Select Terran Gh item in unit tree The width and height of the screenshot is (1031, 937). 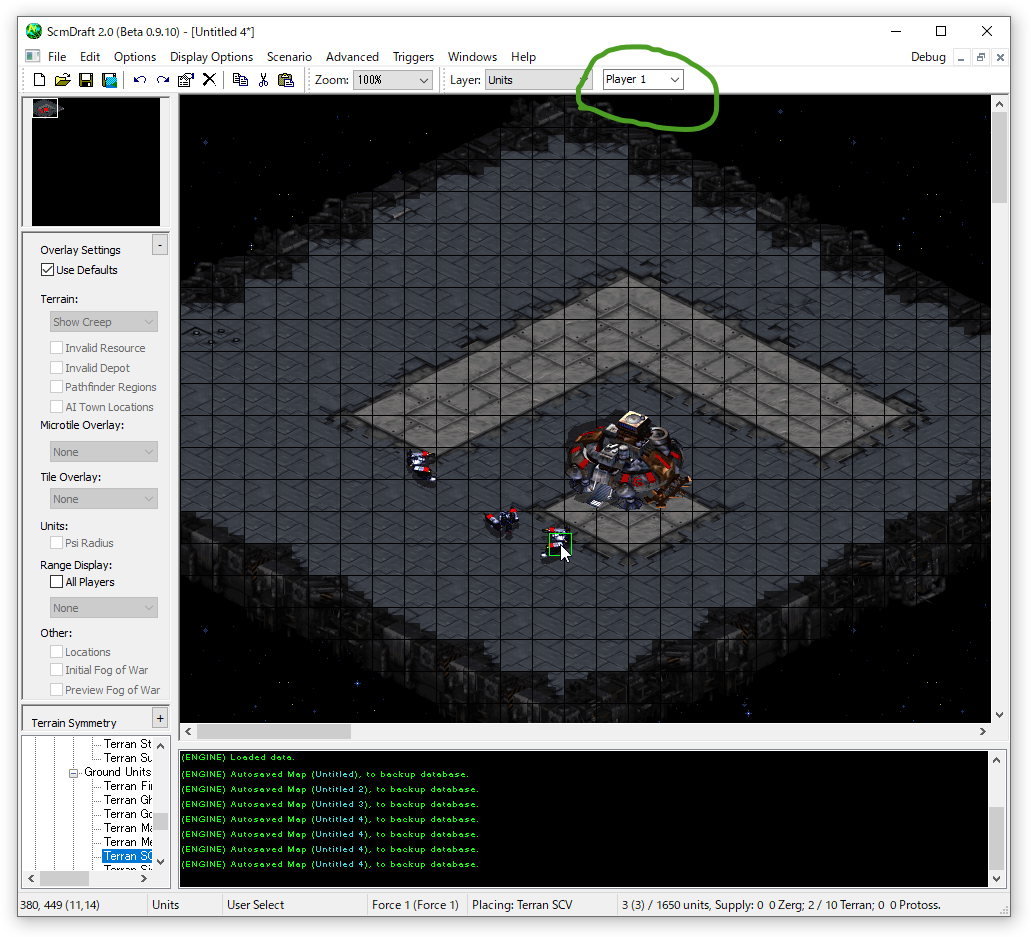(x=128, y=800)
